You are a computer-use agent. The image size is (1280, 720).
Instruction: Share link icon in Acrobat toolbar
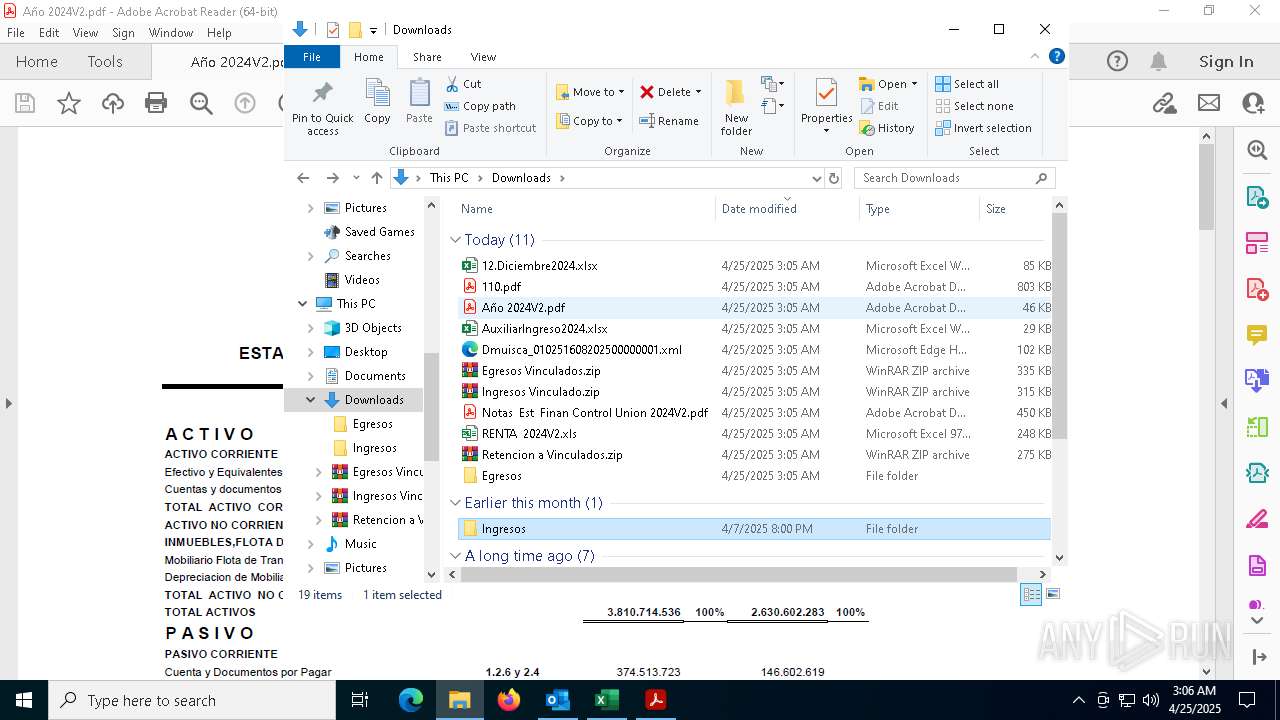pos(1164,102)
